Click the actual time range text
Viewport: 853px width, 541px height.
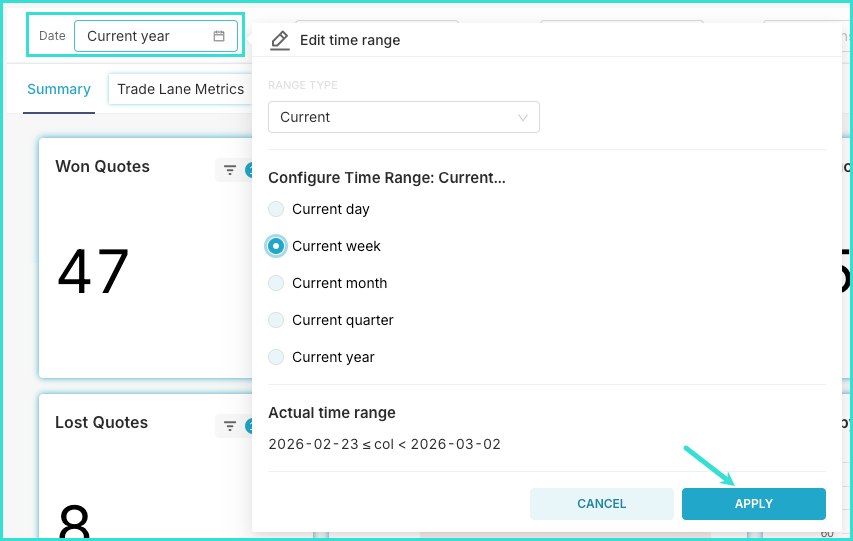tap(384, 444)
